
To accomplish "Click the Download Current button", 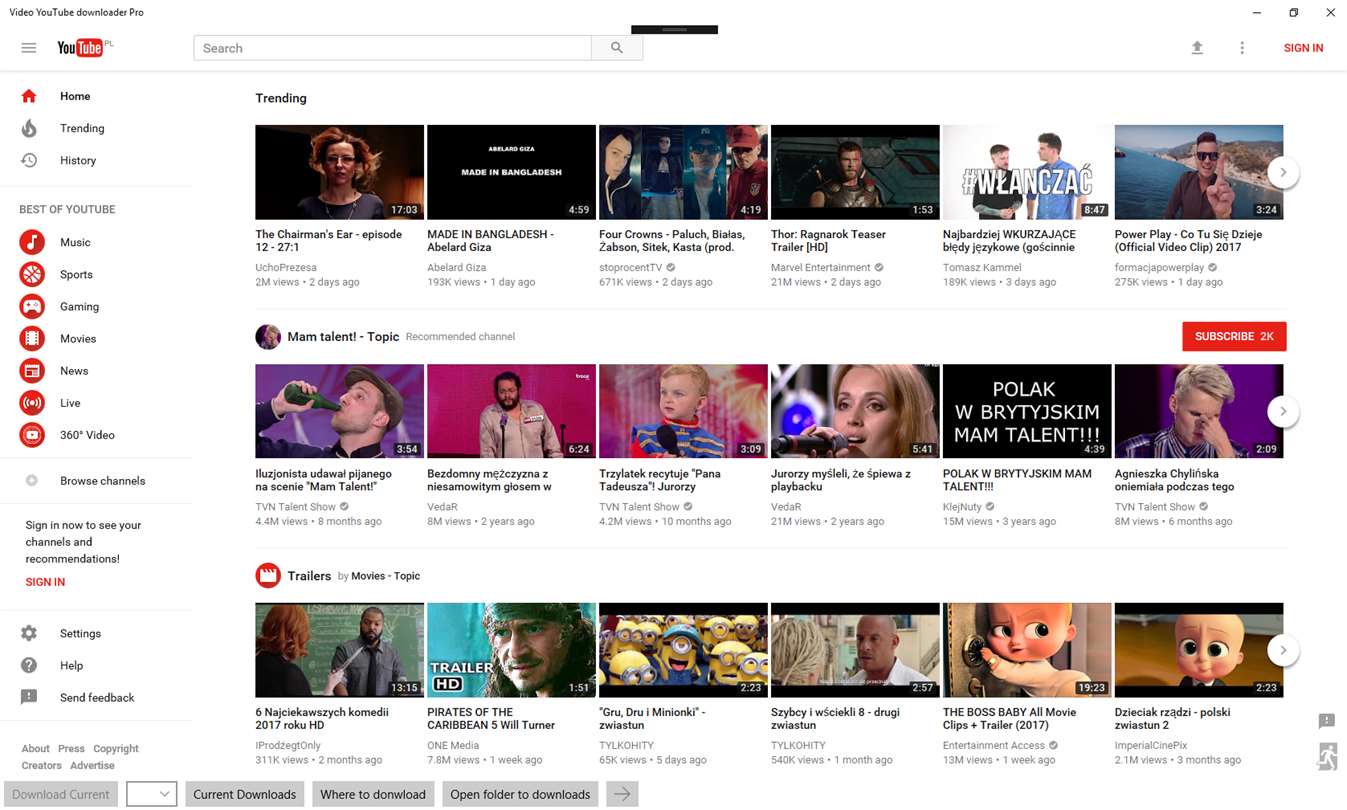I will [x=61, y=794].
